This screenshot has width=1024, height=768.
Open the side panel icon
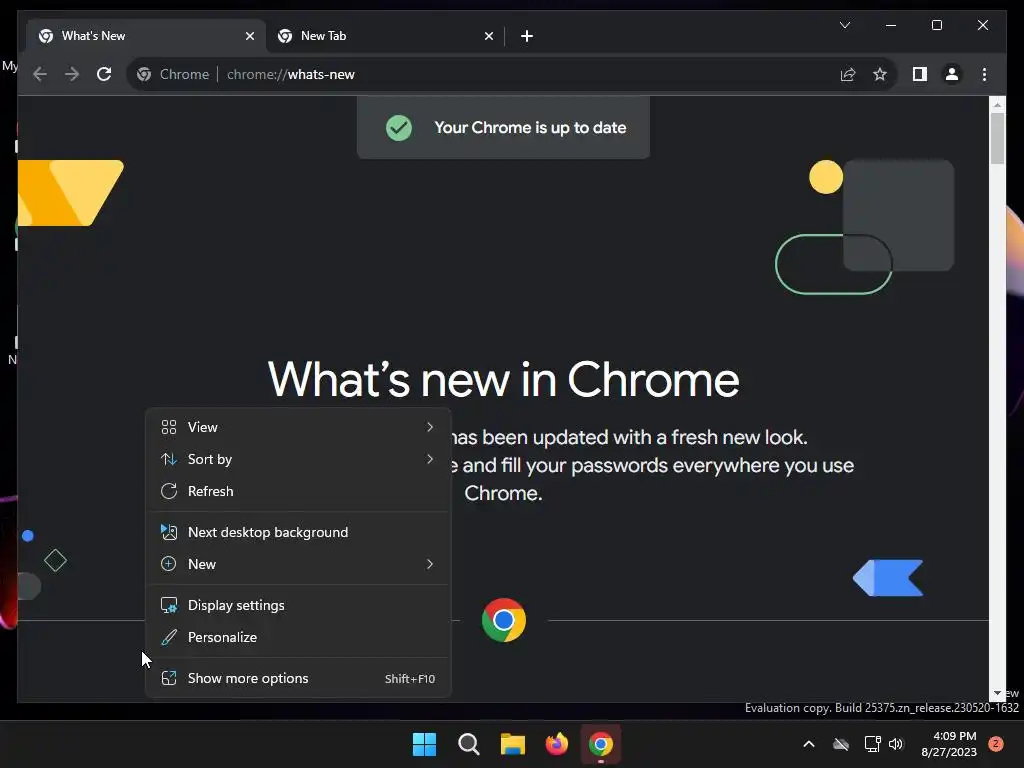click(x=920, y=74)
